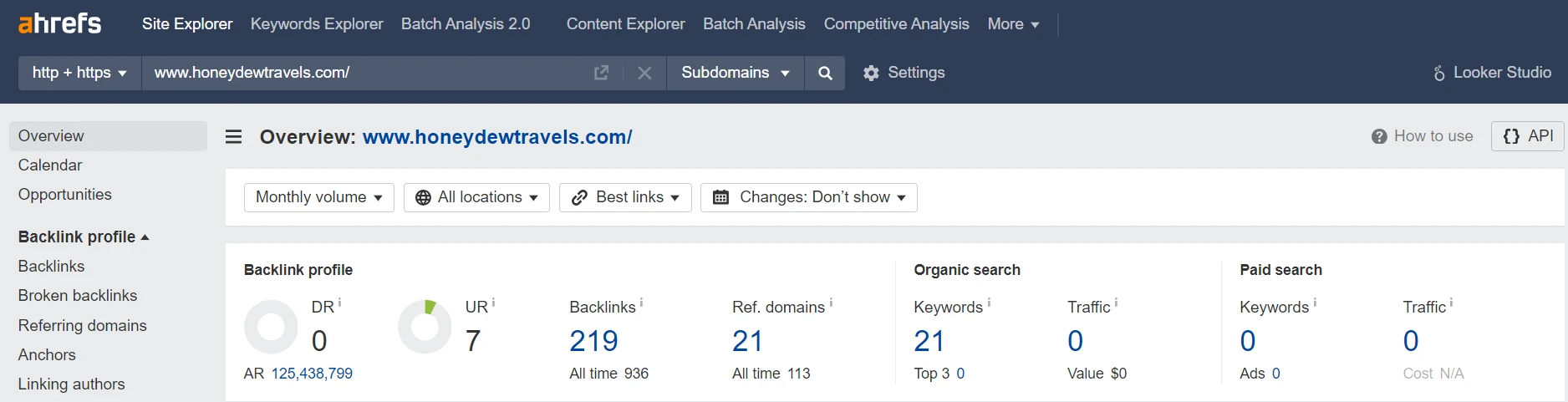
Task: Select Overview in sidebar
Action: point(108,136)
